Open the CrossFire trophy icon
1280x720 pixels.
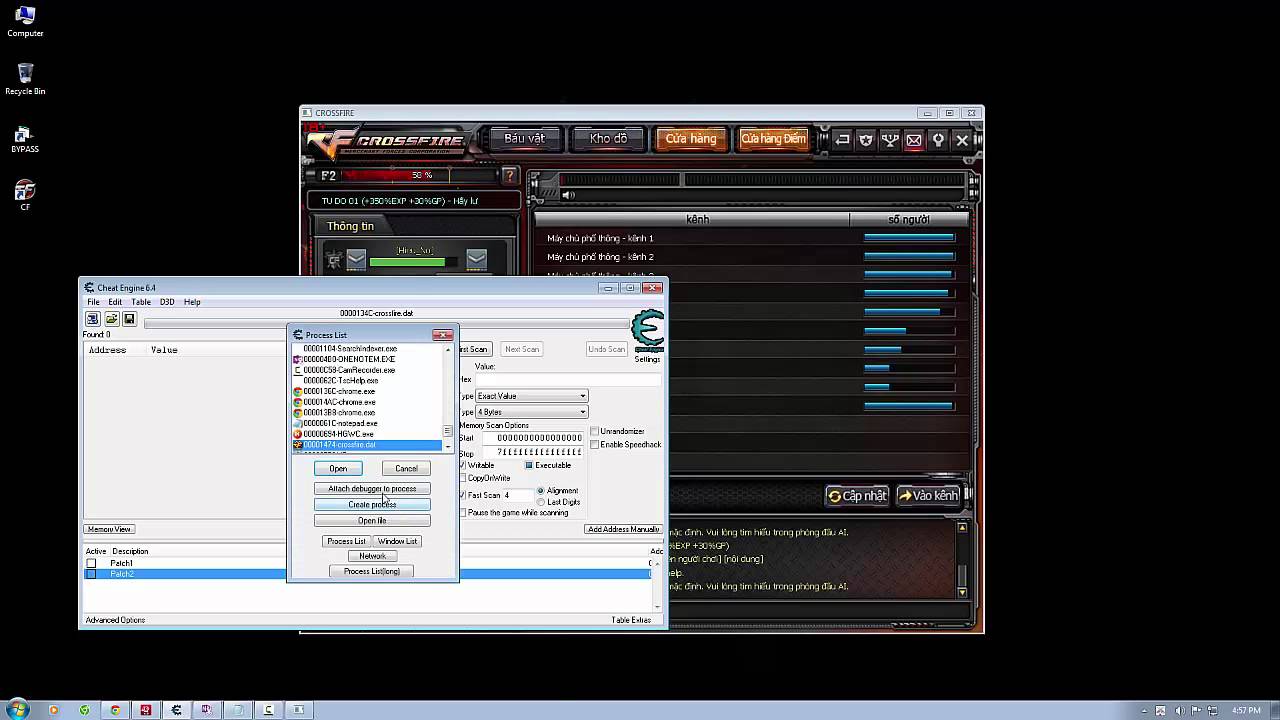click(x=890, y=140)
